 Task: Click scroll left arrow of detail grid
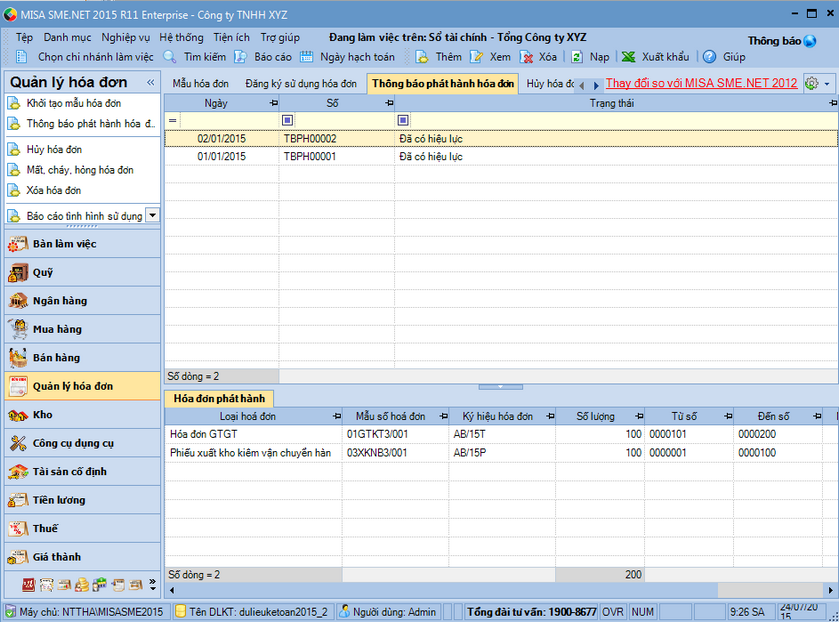click(x=172, y=590)
